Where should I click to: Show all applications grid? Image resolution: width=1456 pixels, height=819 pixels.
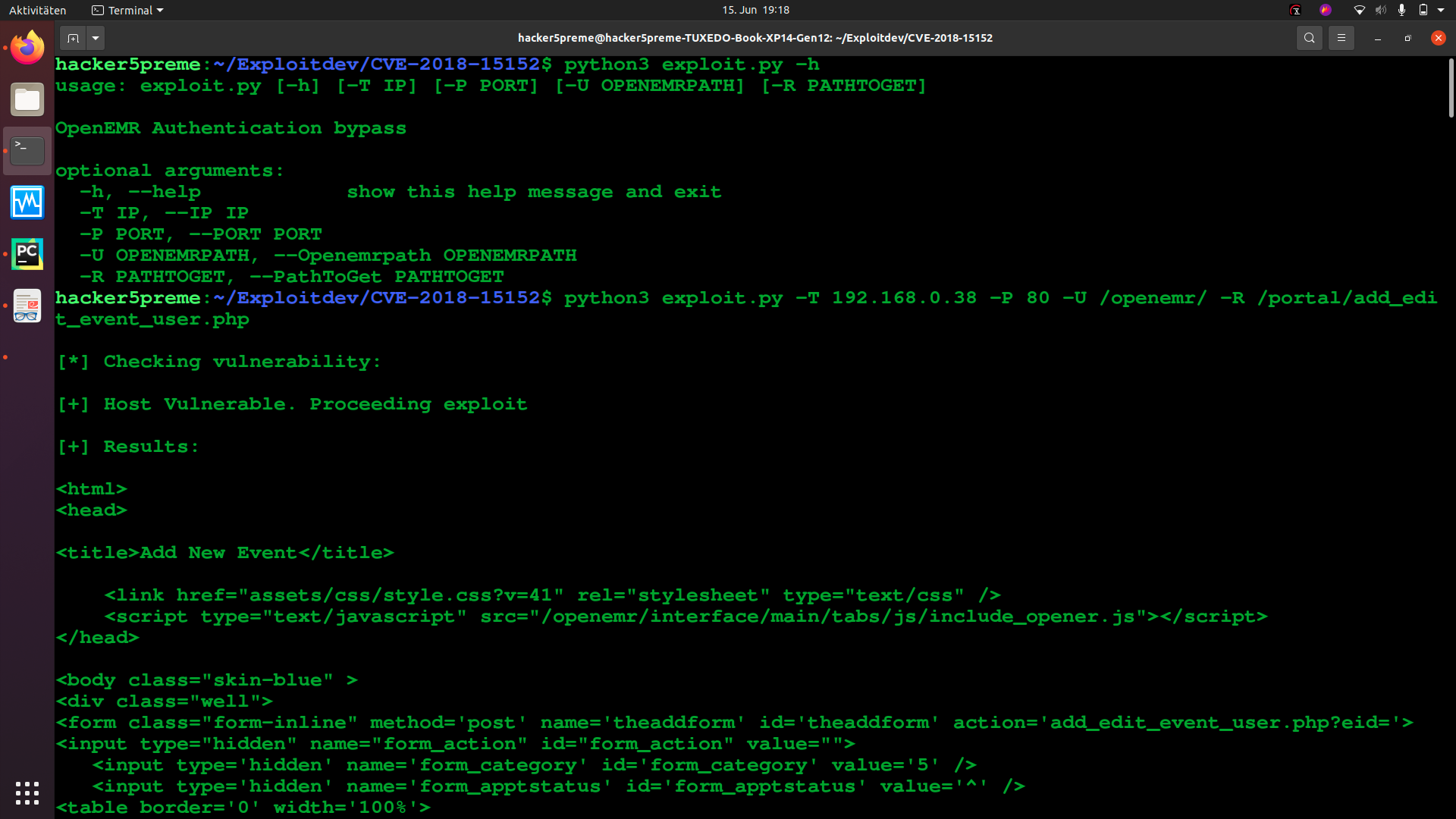click(x=27, y=793)
